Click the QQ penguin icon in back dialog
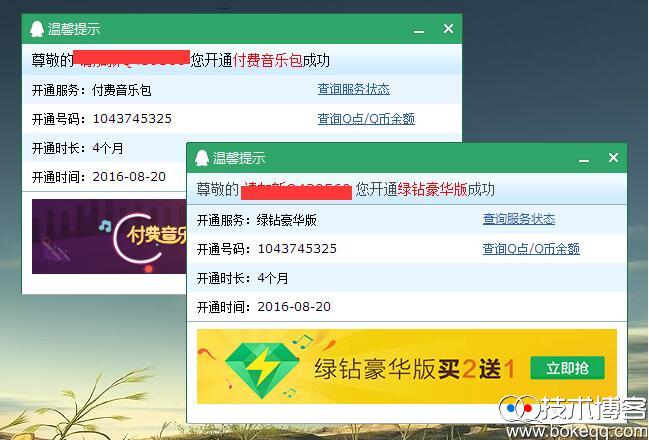 (37, 29)
